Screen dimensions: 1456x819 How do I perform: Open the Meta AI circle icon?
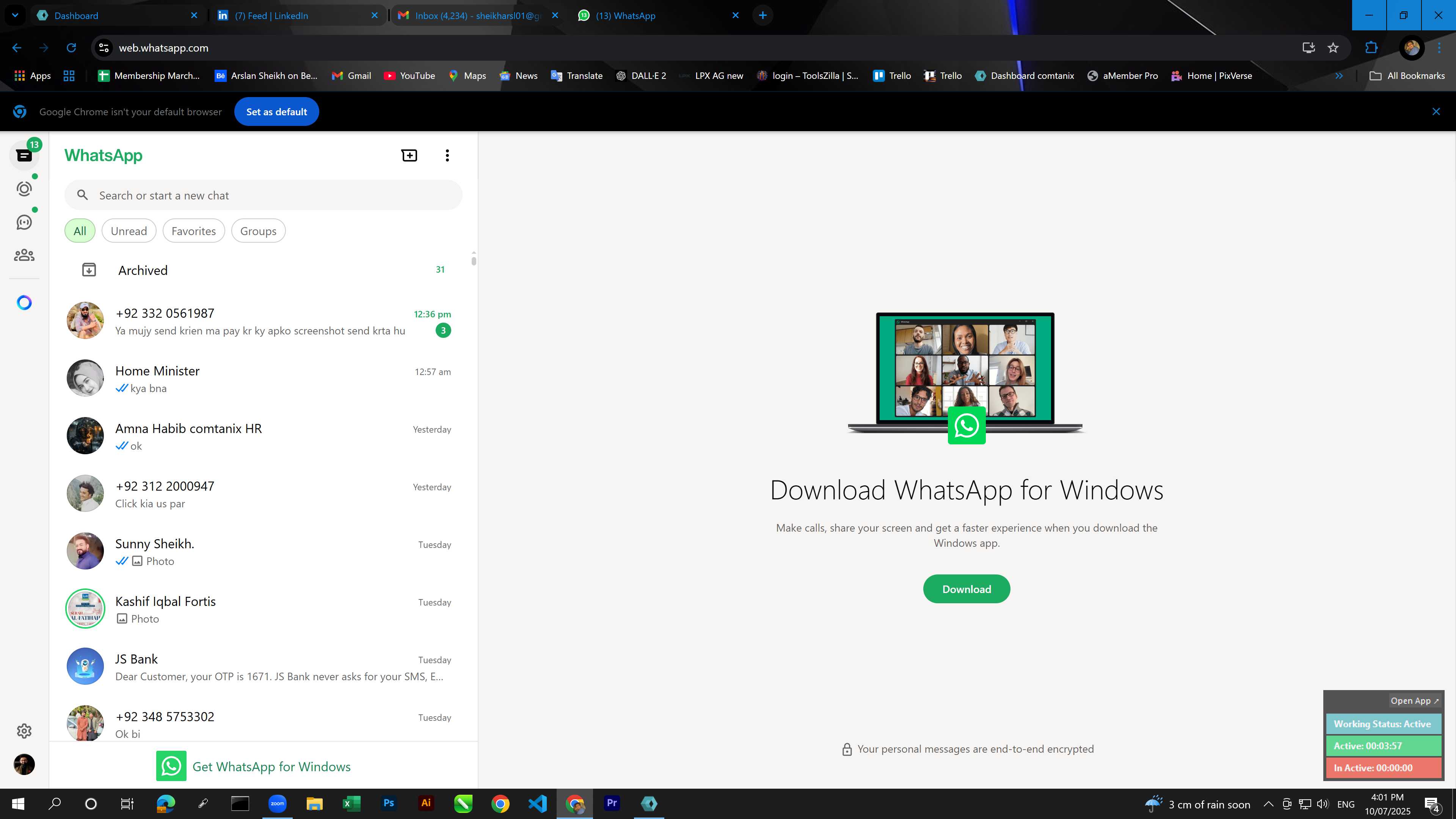pos(24,303)
